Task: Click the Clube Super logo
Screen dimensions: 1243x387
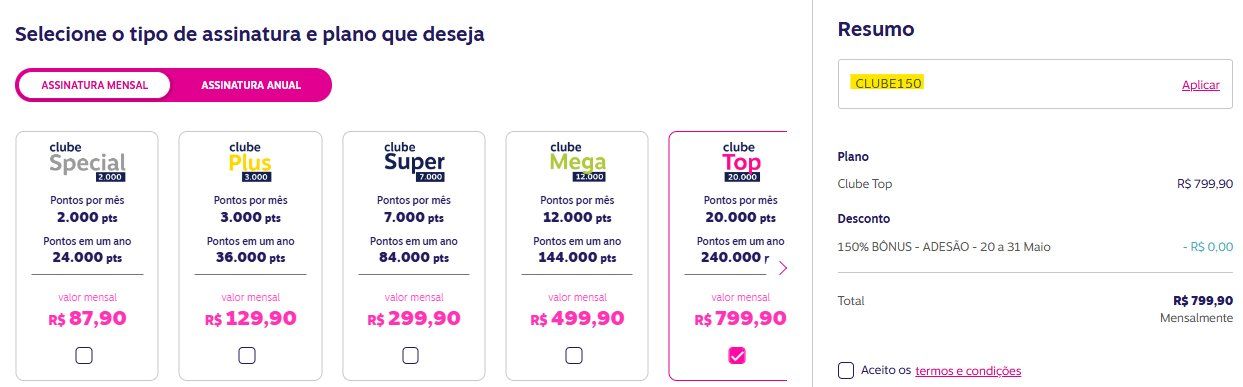Action: pos(414,162)
